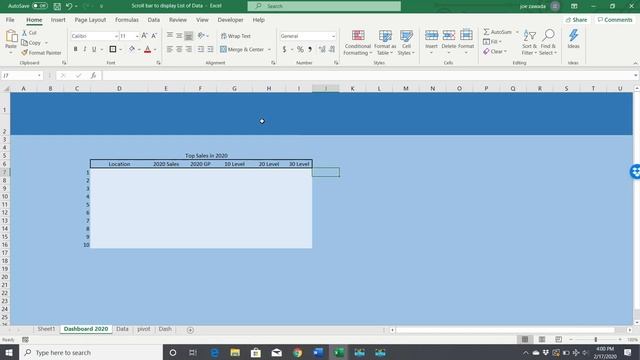Image resolution: width=640 pixels, height=360 pixels.
Task: Open the File menu
Action: pos(10,20)
